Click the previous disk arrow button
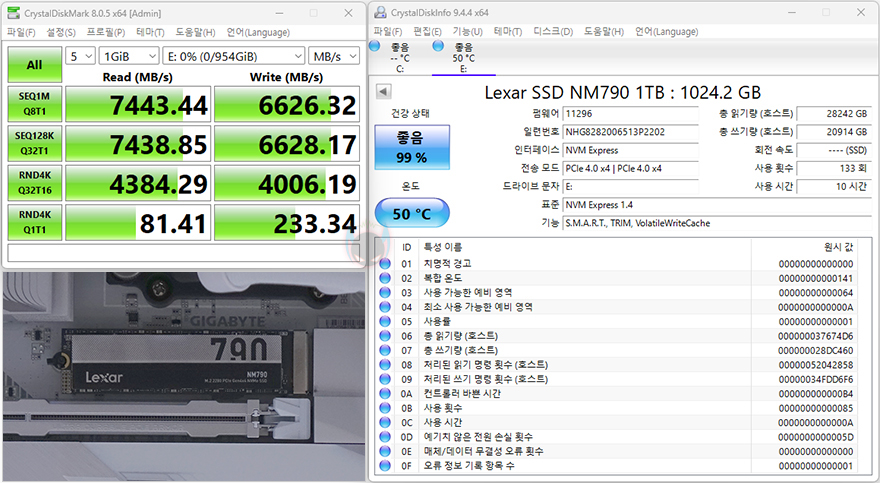Screen dimensions: 880x483 coord(384,91)
